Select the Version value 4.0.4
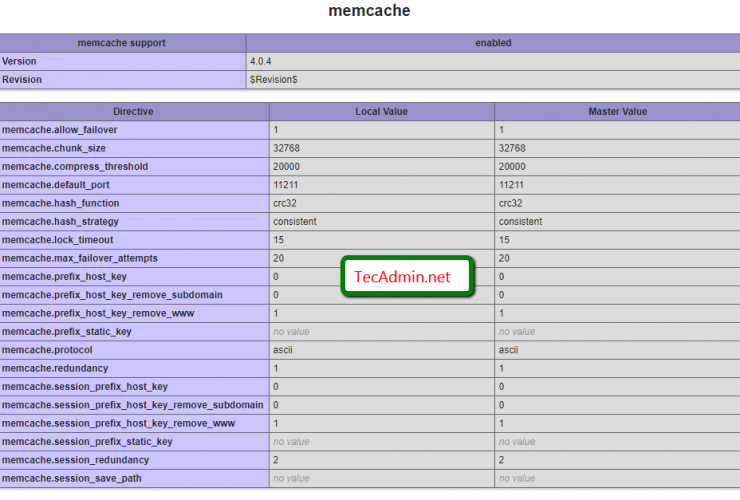Image resolution: width=740 pixels, height=500 pixels. tap(262, 61)
